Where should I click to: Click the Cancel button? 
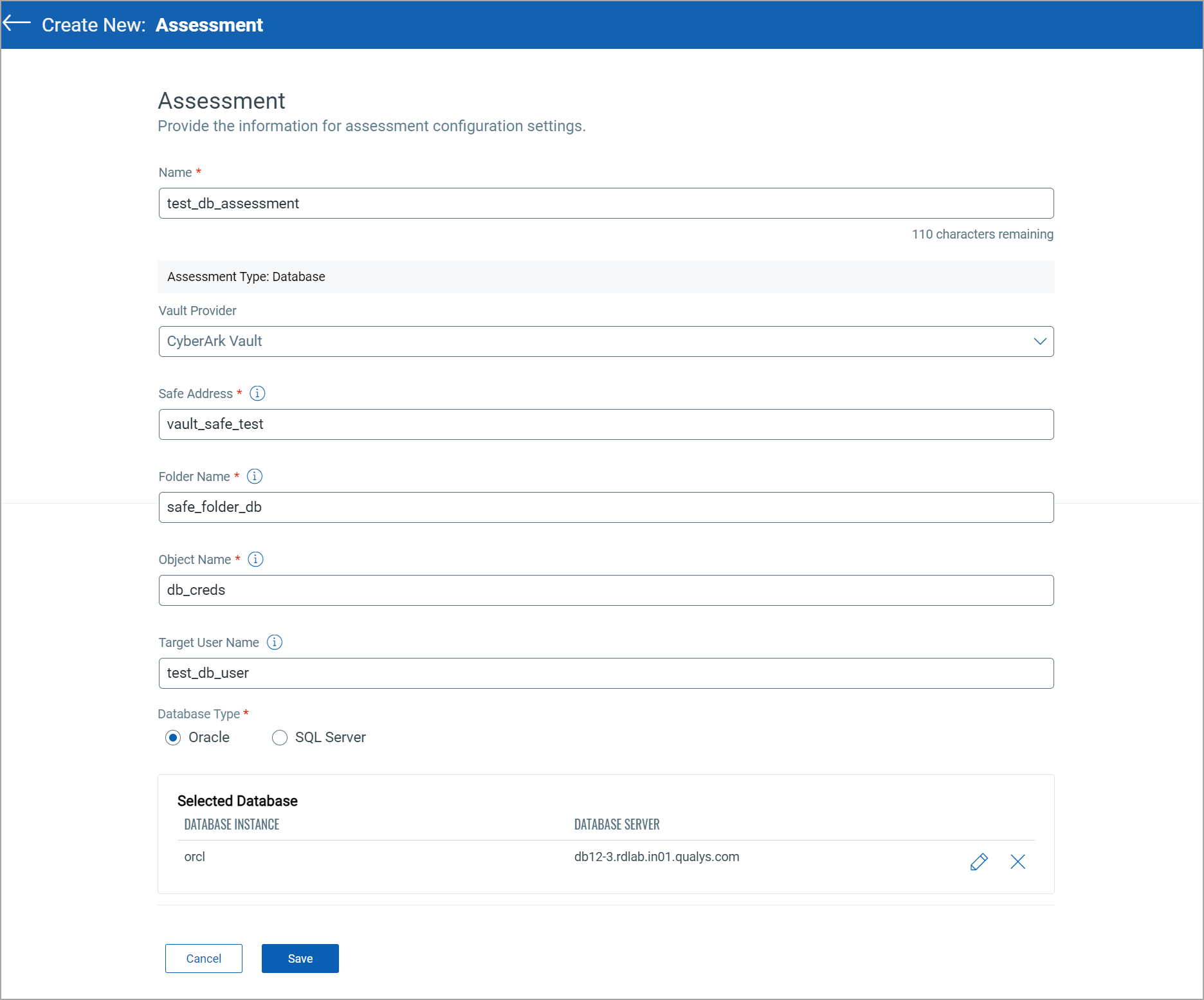pos(204,958)
